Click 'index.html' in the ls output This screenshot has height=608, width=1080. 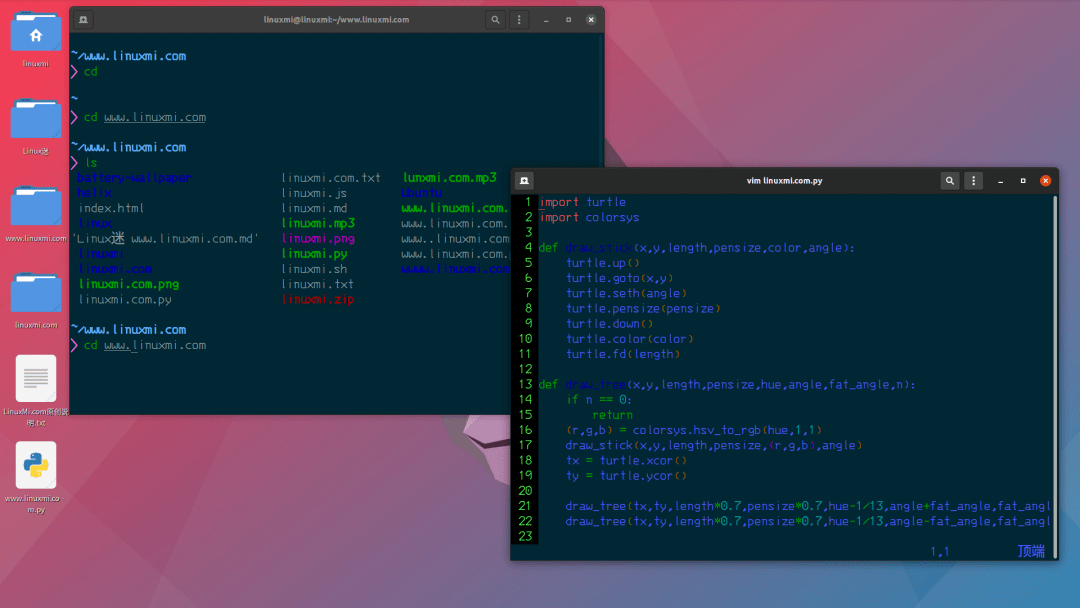point(111,208)
